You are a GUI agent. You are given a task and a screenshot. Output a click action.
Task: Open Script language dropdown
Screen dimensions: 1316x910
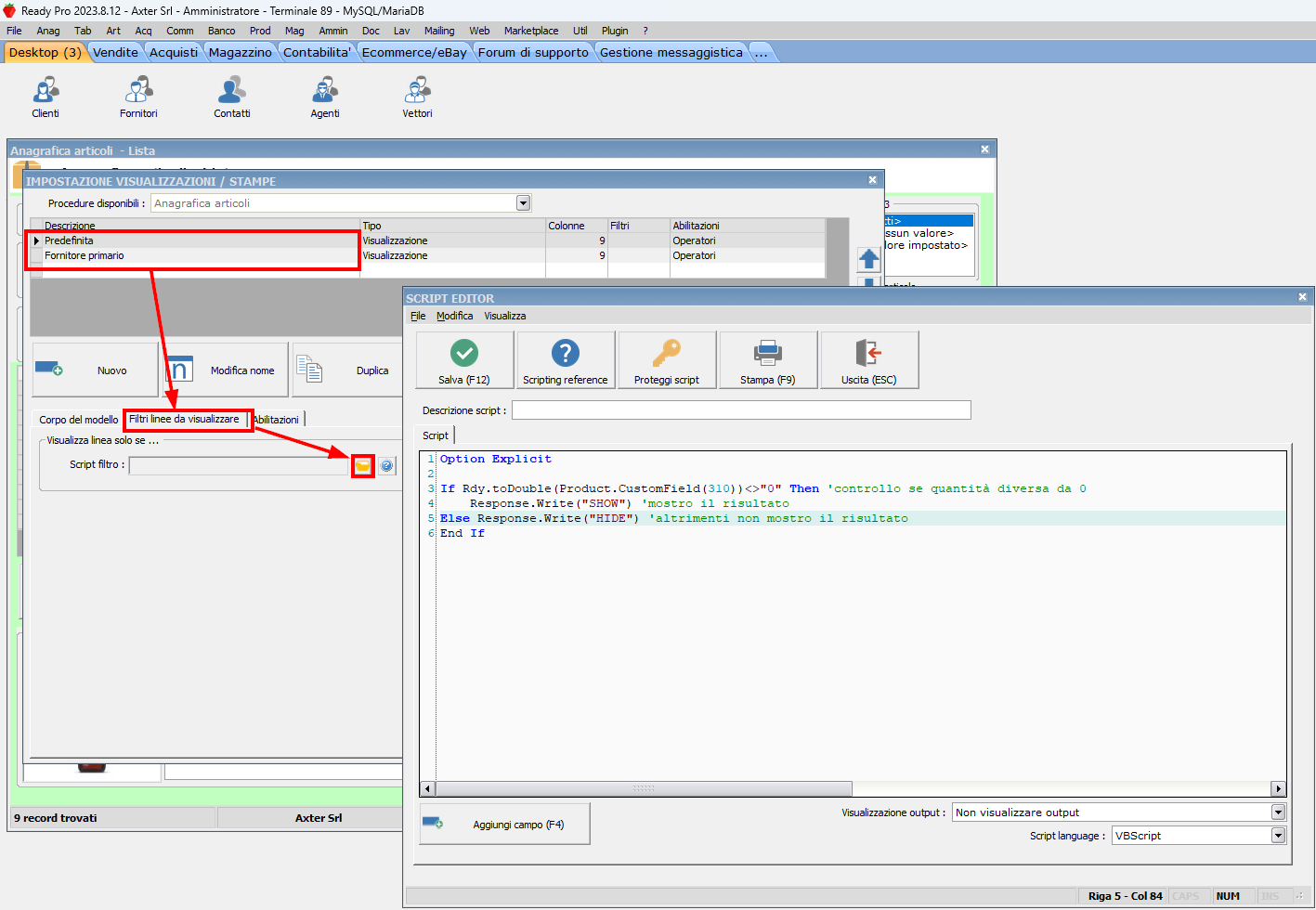(x=1278, y=836)
